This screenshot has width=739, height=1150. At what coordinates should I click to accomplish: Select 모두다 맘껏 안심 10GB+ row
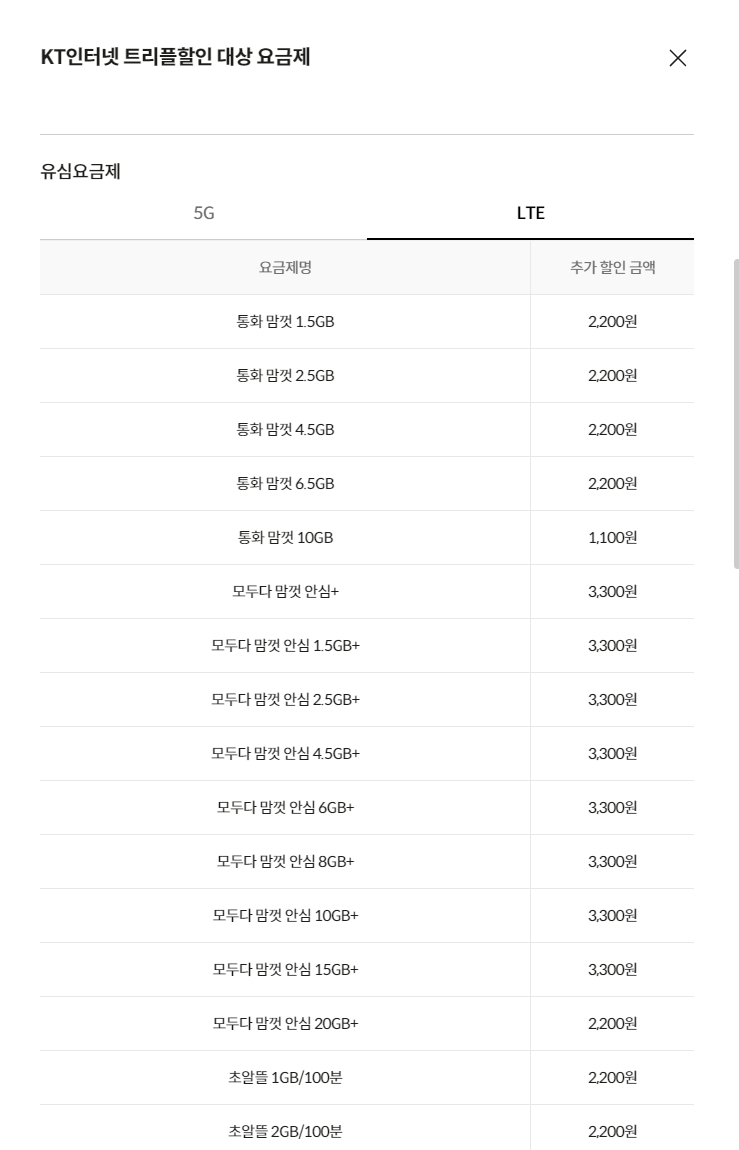click(x=367, y=915)
